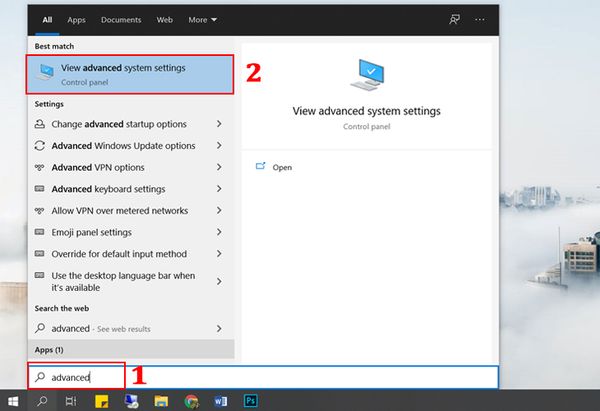Click Open in the preview pane
600x411 pixels.
pyautogui.click(x=282, y=167)
